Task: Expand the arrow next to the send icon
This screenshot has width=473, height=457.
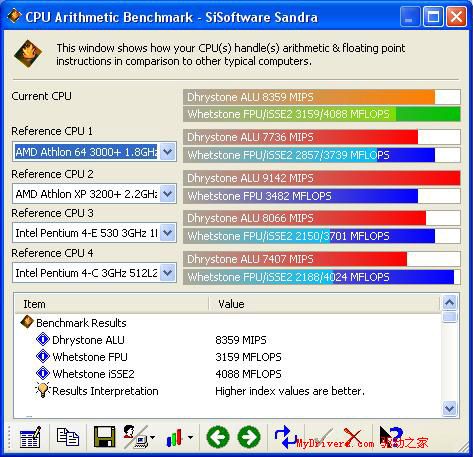Action: pyautogui.click(x=152, y=437)
